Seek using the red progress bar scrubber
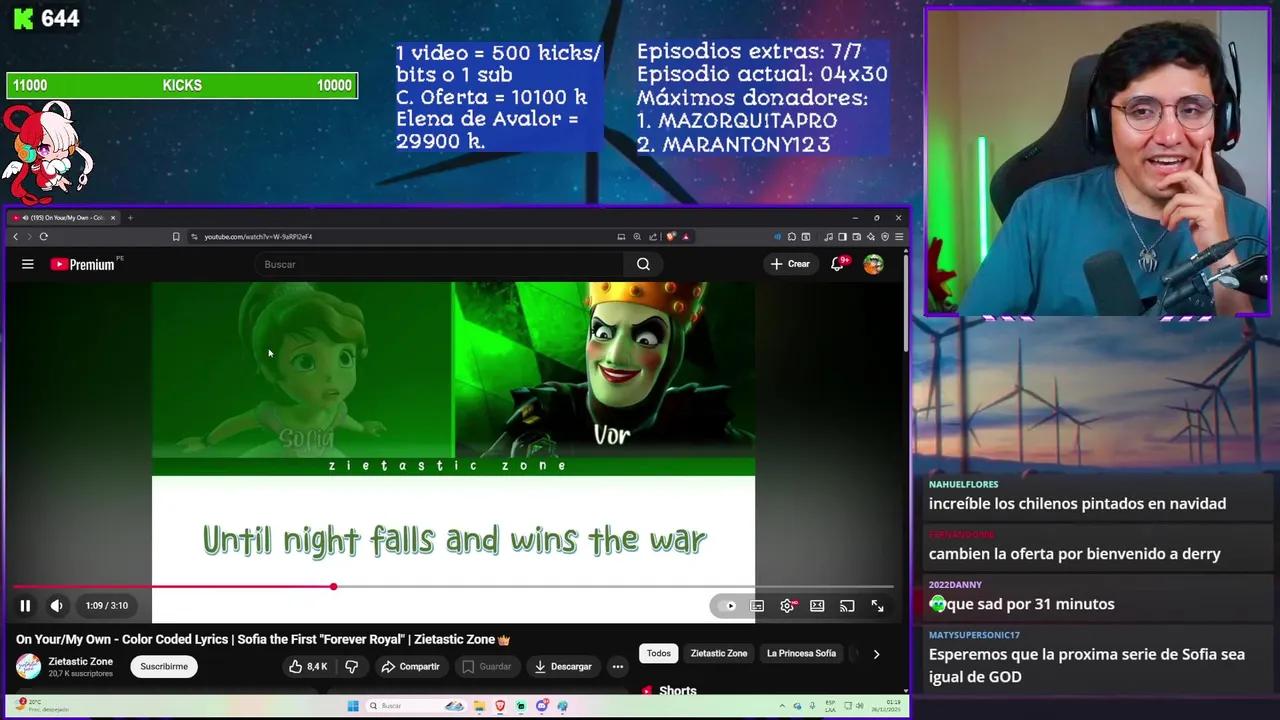Viewport: 1280px width, 720px height. tap(333, 587)
